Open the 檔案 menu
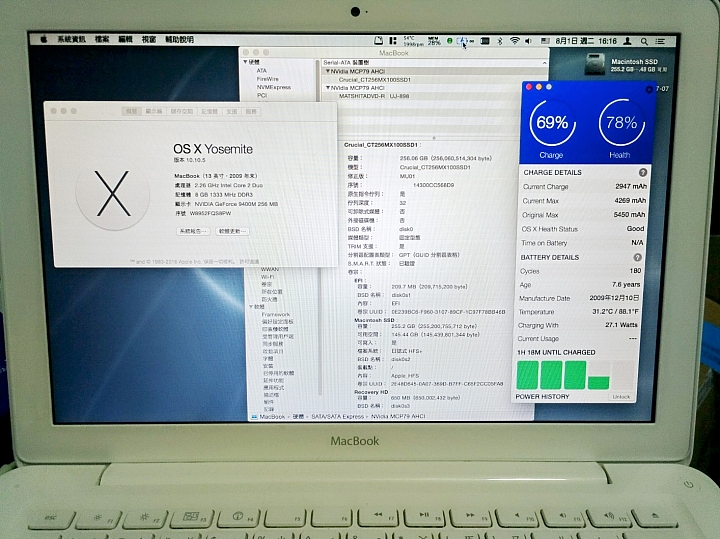 pos(102,39)
